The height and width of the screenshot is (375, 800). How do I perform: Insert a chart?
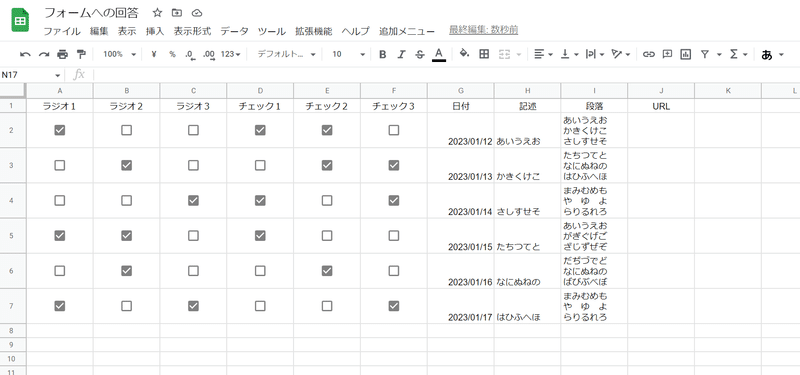tap(685, 54)
